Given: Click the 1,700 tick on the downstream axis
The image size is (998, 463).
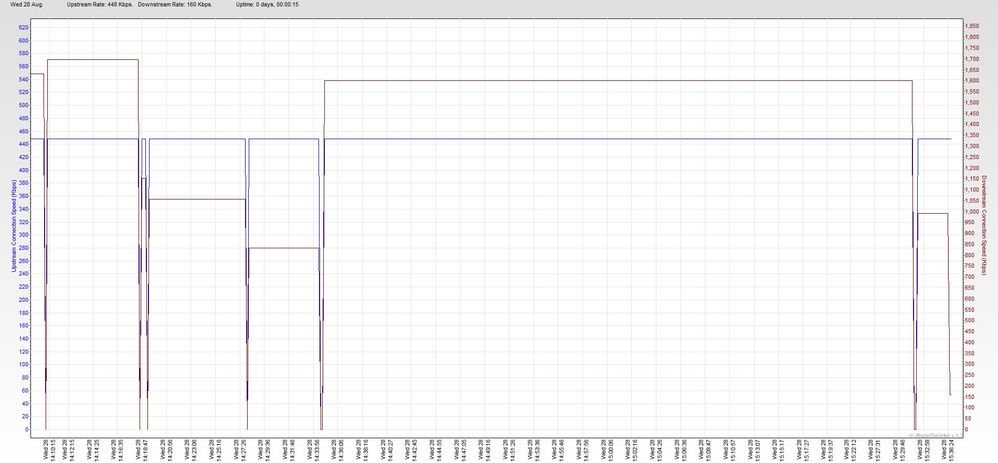Looking at the screenshot, I should coord(973,59).
